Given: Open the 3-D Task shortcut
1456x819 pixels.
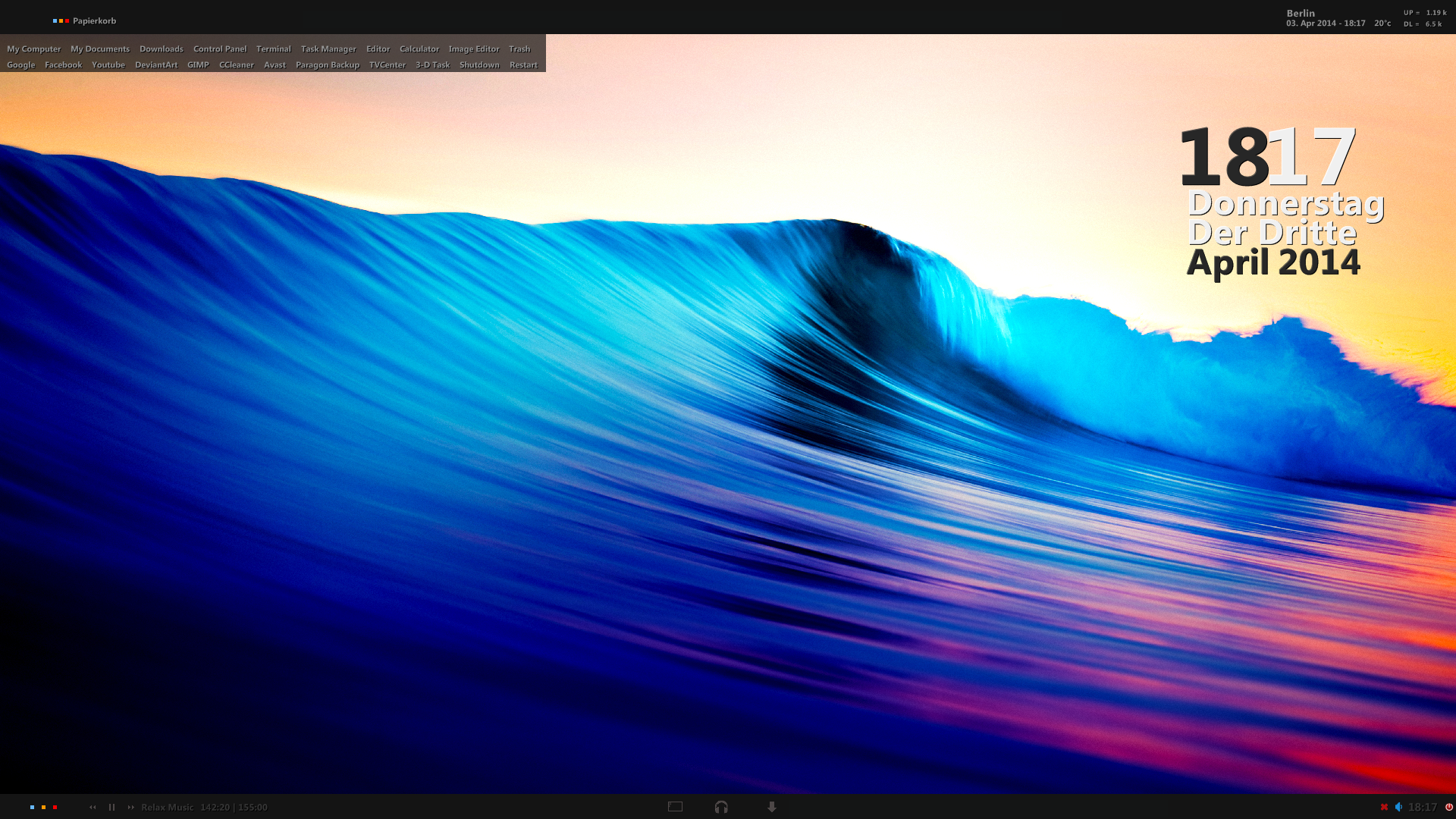Looking at the screenshot, I should coord(433,64).
